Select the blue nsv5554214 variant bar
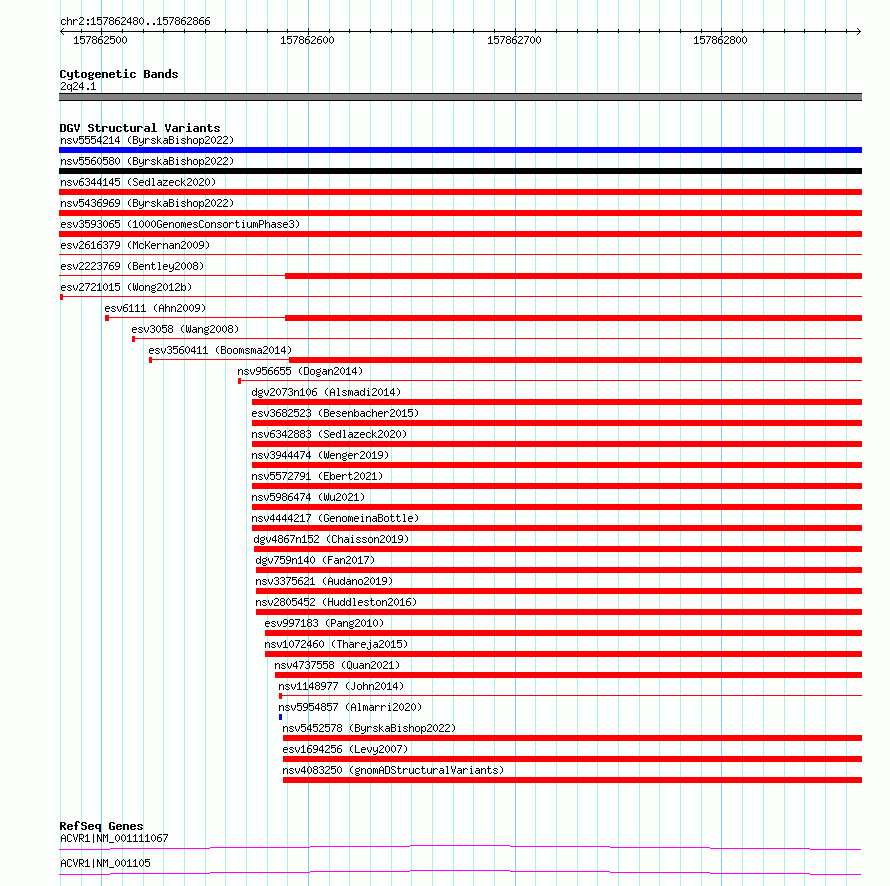The width and height of the screenshot is (890, 886). (460, 150)
